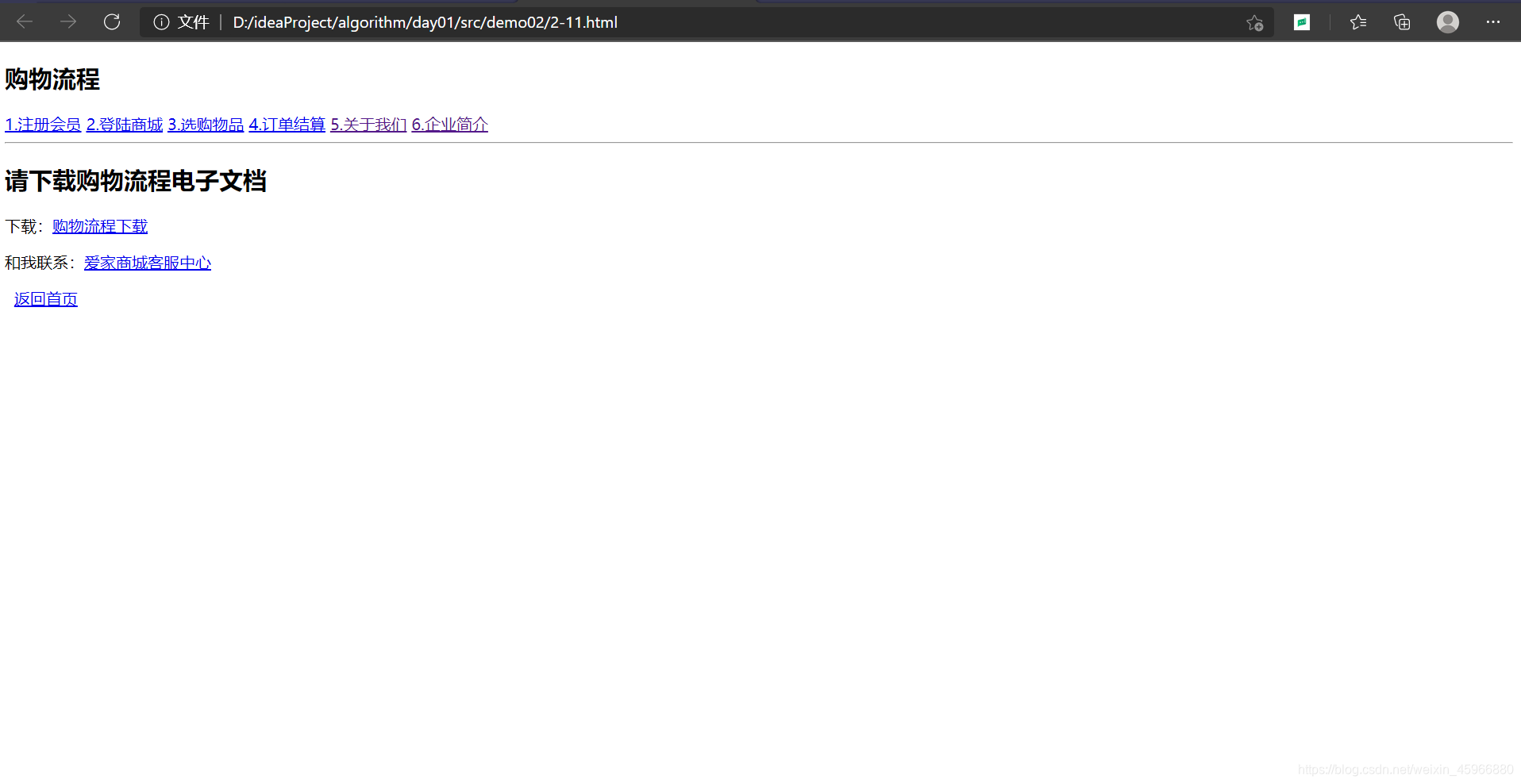
Task: Open the 1.注册会员 link
Action: pos(43,125)
